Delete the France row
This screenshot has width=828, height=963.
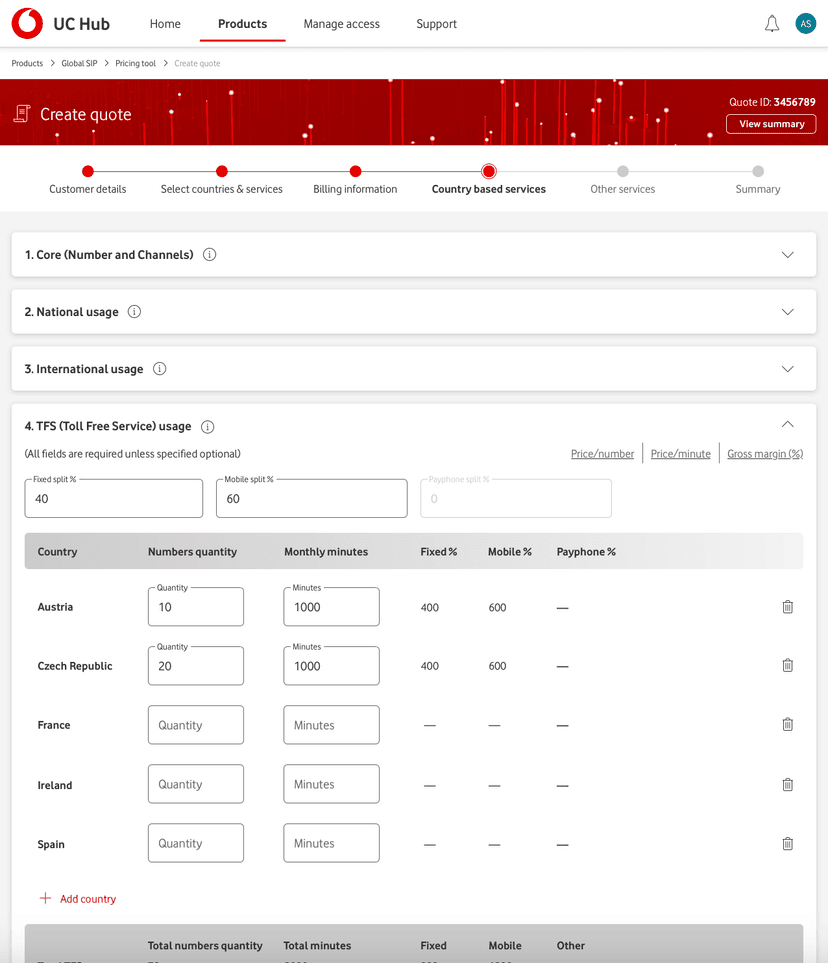(787, 724)
